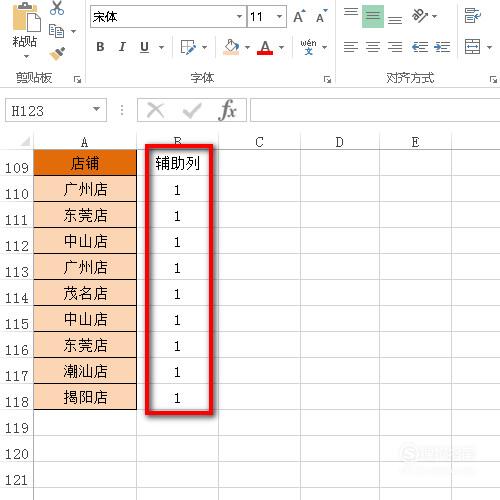Open Font group dialog launcher

[327, 79]
